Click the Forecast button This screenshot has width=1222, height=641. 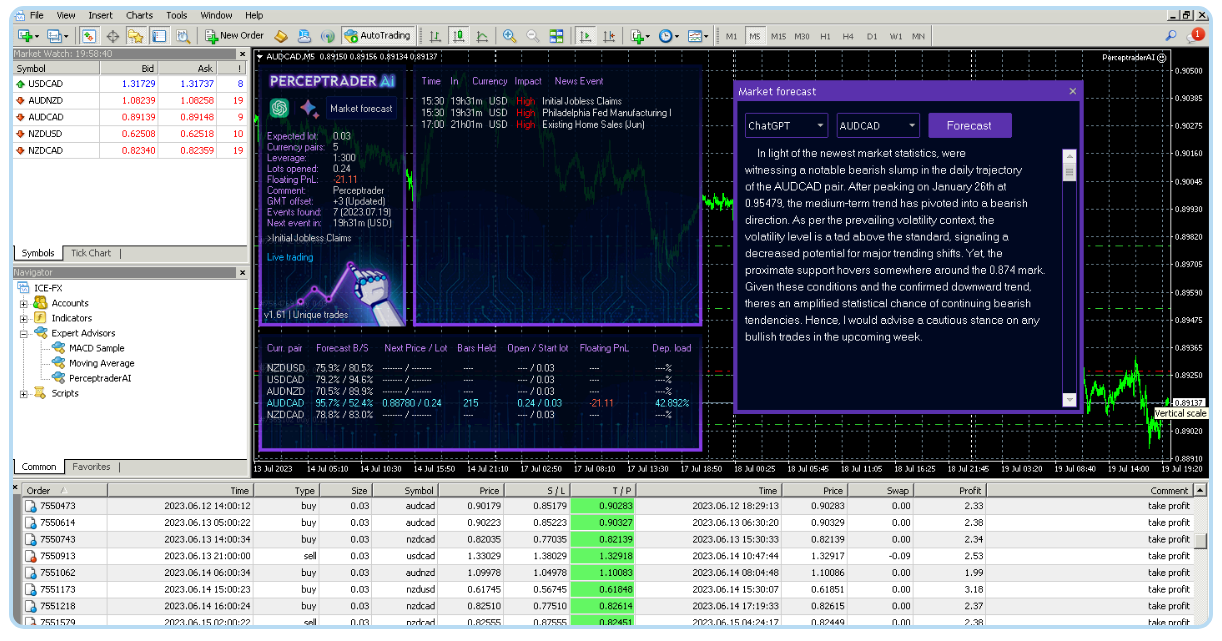click(x=969, y=126)
